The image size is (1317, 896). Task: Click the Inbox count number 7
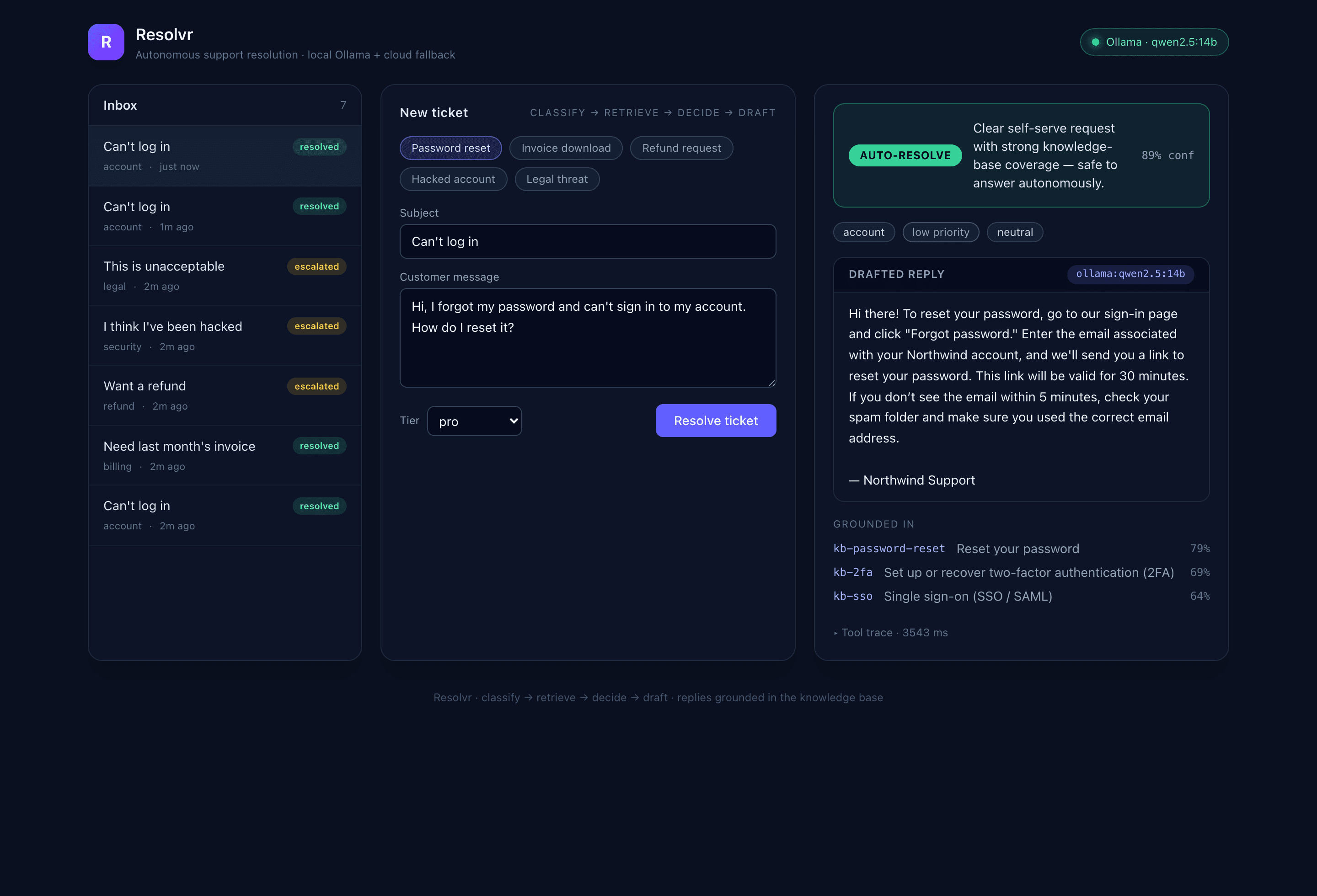(x=343, y=105)
